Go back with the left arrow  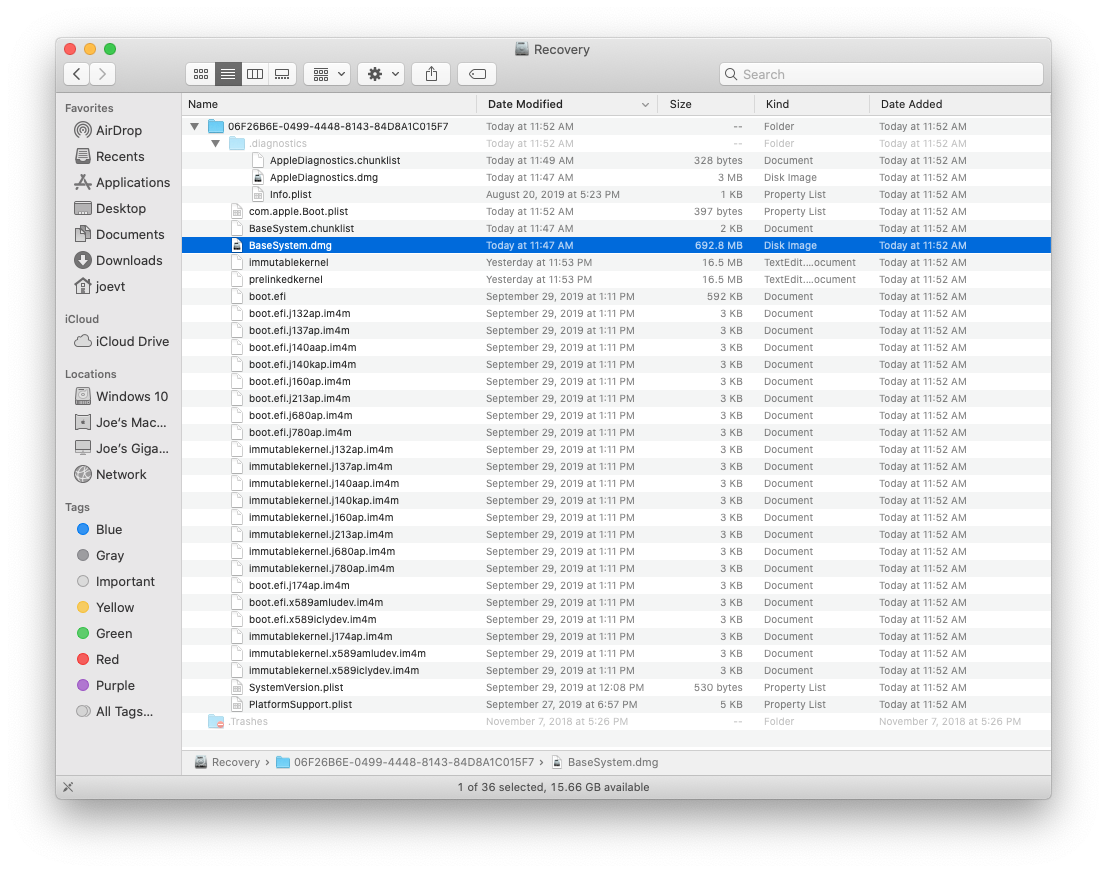pyautogui.click(x=76, y=74)
